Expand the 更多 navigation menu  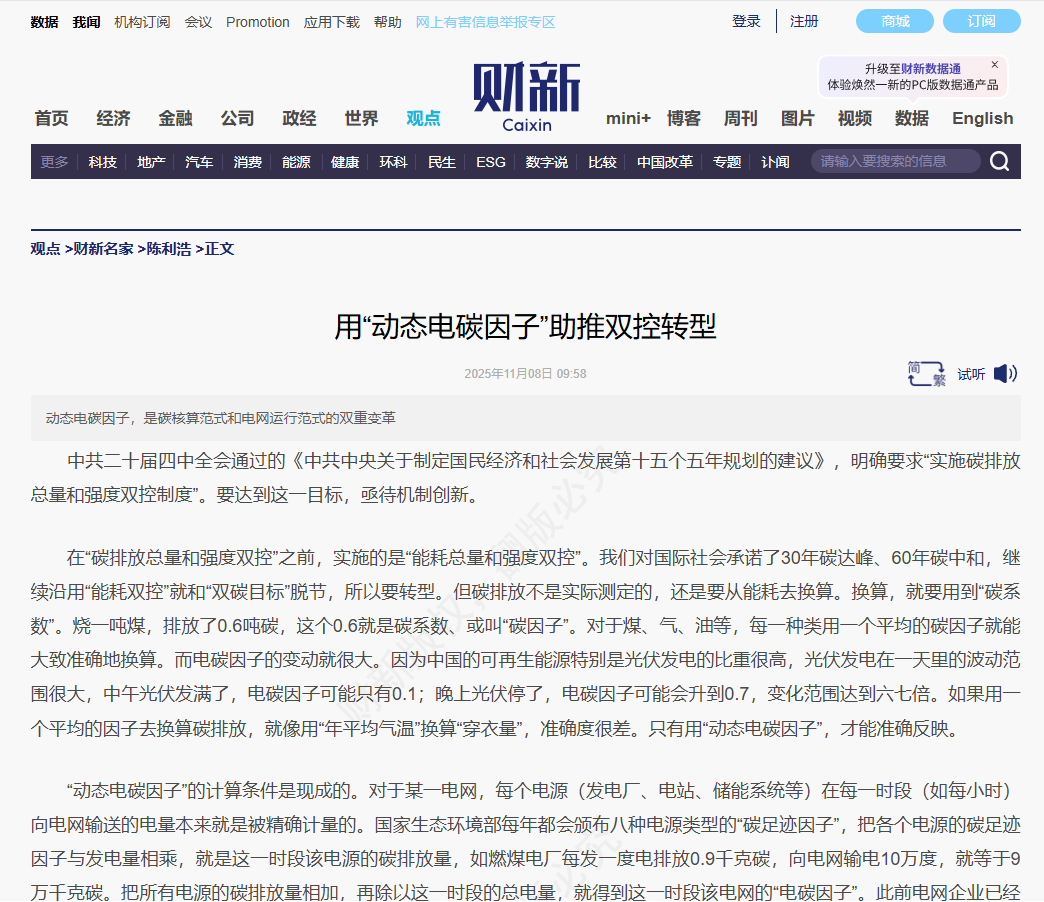tap(53, 161)
